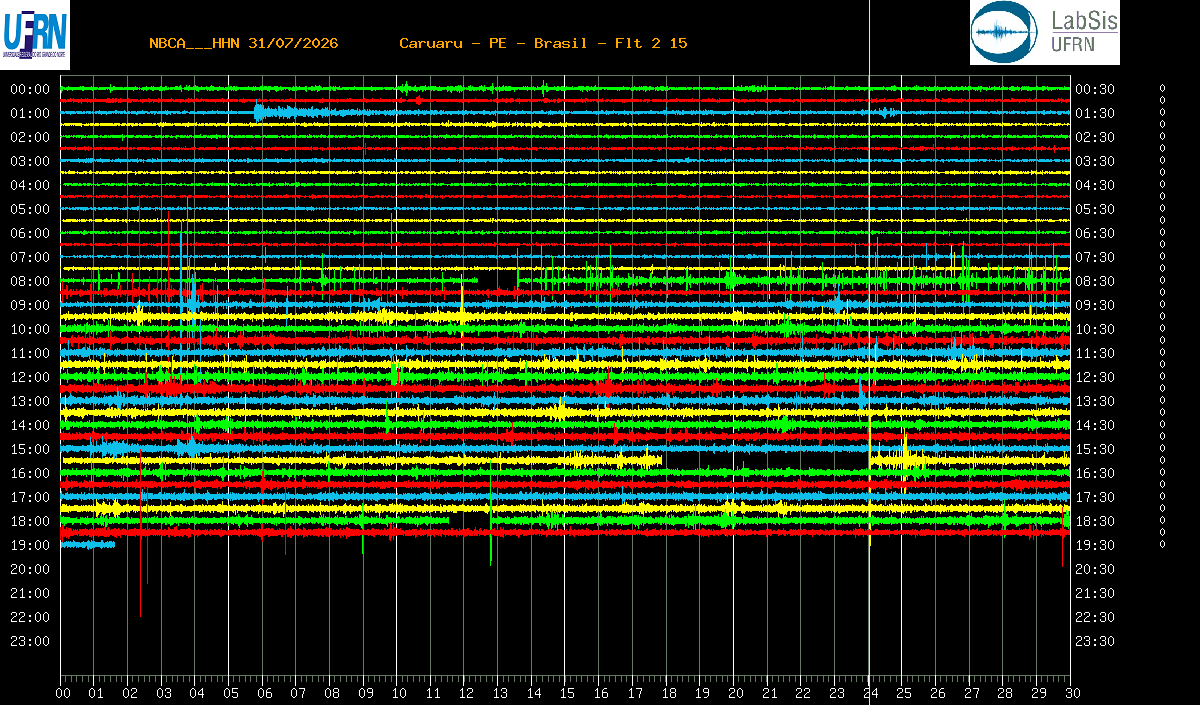Click the 16:30 half-hour label

pyautogui.click(x=1095, y=473)
